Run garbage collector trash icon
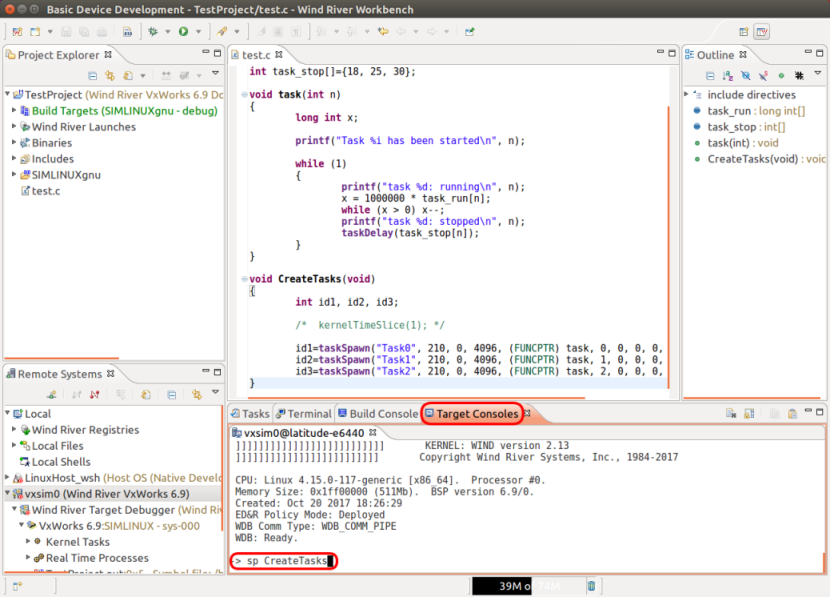This screenshot has width=830, height=597. click(x=592, y=586)
